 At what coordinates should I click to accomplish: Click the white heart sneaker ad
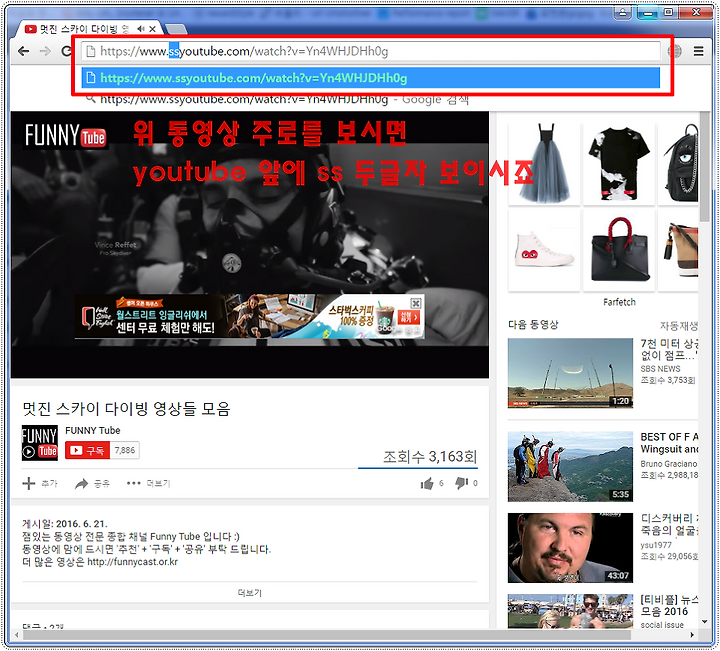coord(545,250)
